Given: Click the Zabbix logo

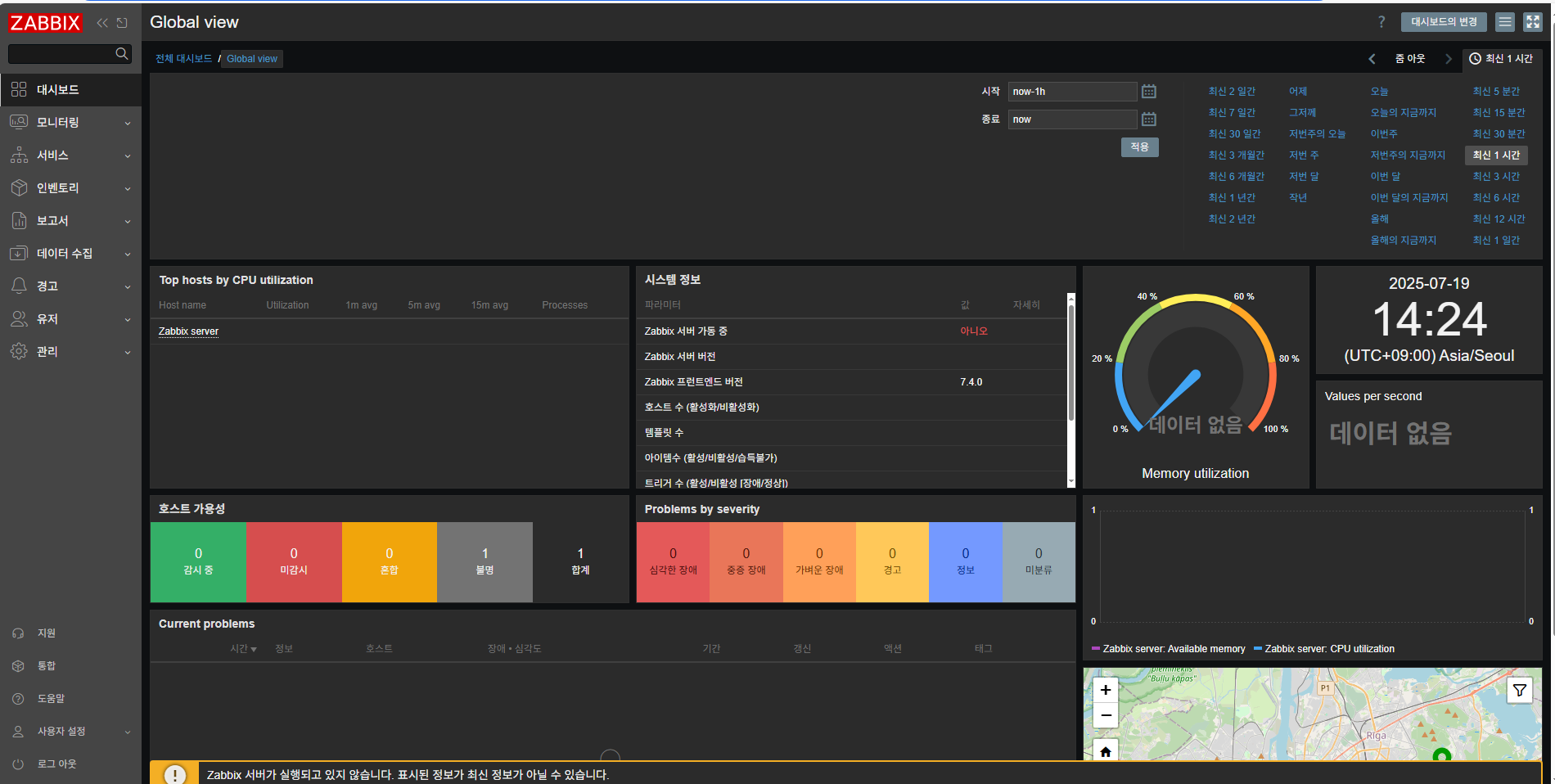Looking at the screenshot, I should [45, 23].
